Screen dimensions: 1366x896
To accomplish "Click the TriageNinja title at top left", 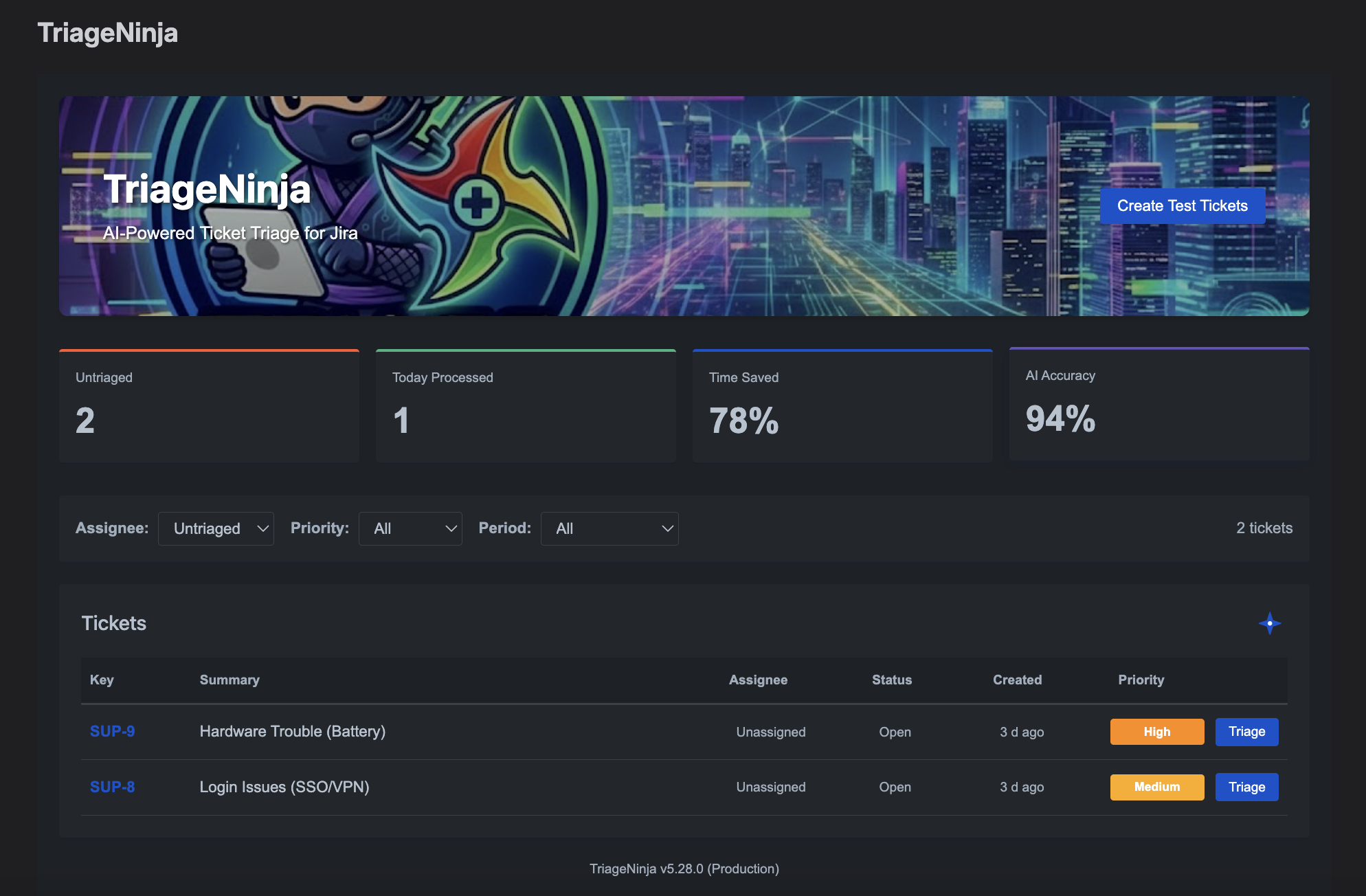I will point(108,33).
